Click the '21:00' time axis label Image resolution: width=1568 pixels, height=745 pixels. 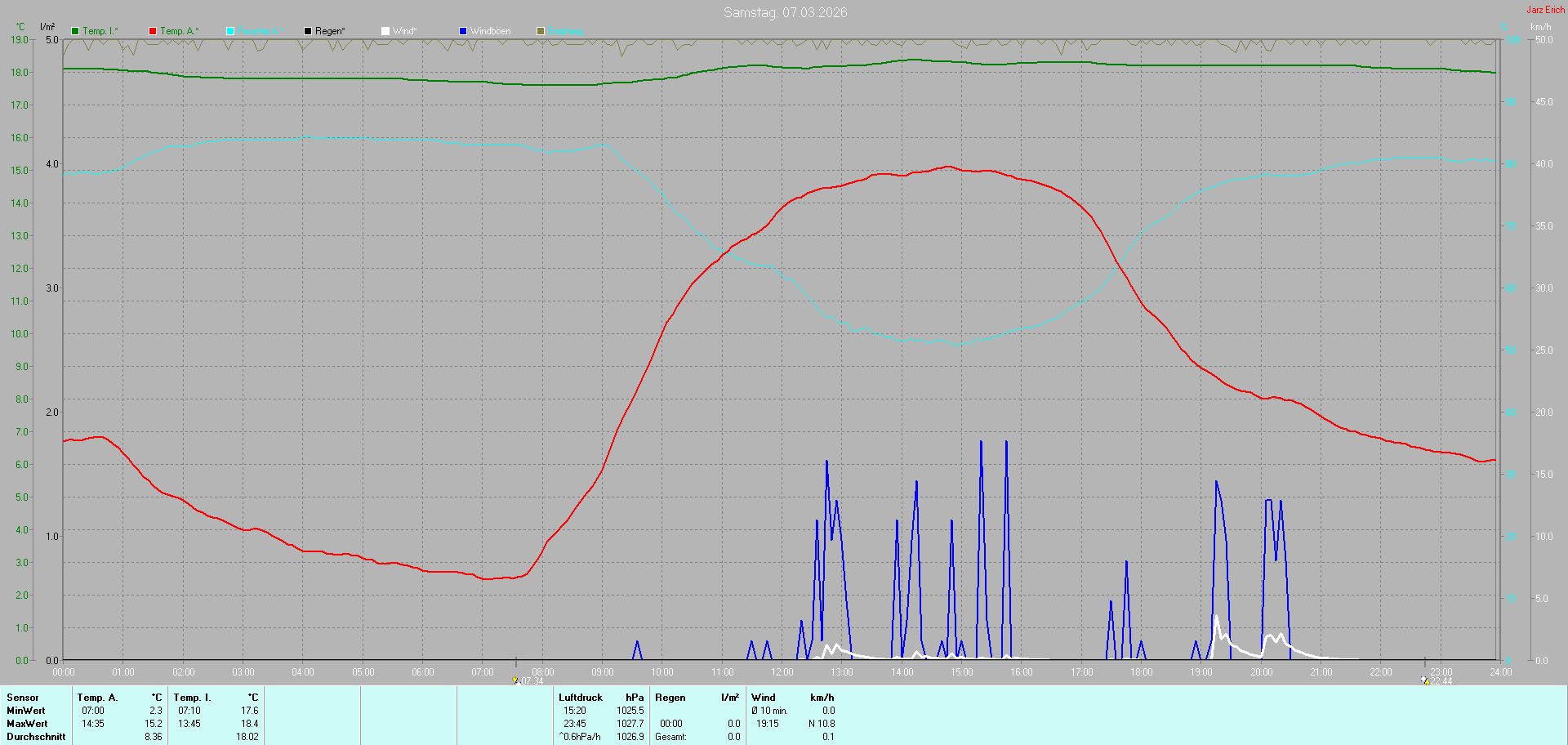pos(1321,672)
